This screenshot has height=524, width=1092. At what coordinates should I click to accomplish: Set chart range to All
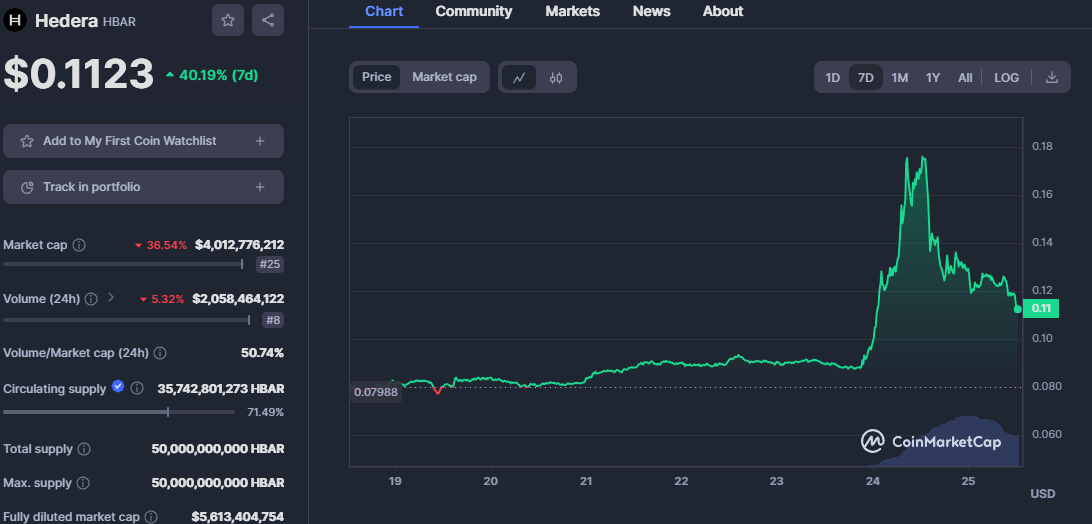[965, 77]
